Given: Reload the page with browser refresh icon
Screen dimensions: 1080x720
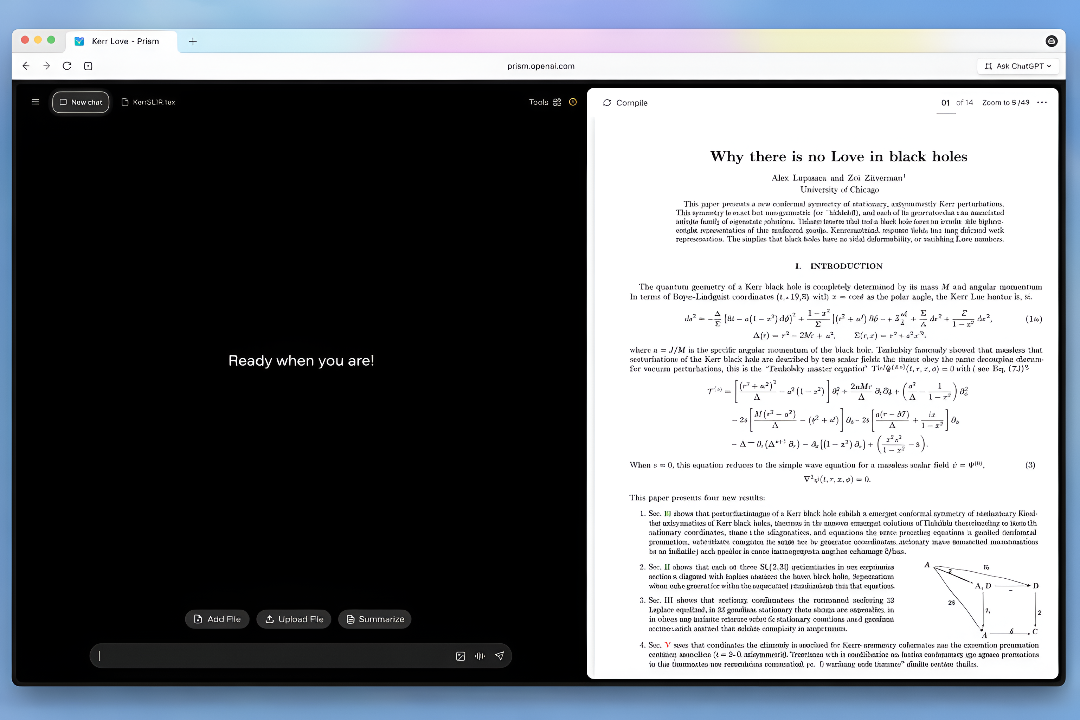Looking at the screenshot, I should click(x=67, y=66).
